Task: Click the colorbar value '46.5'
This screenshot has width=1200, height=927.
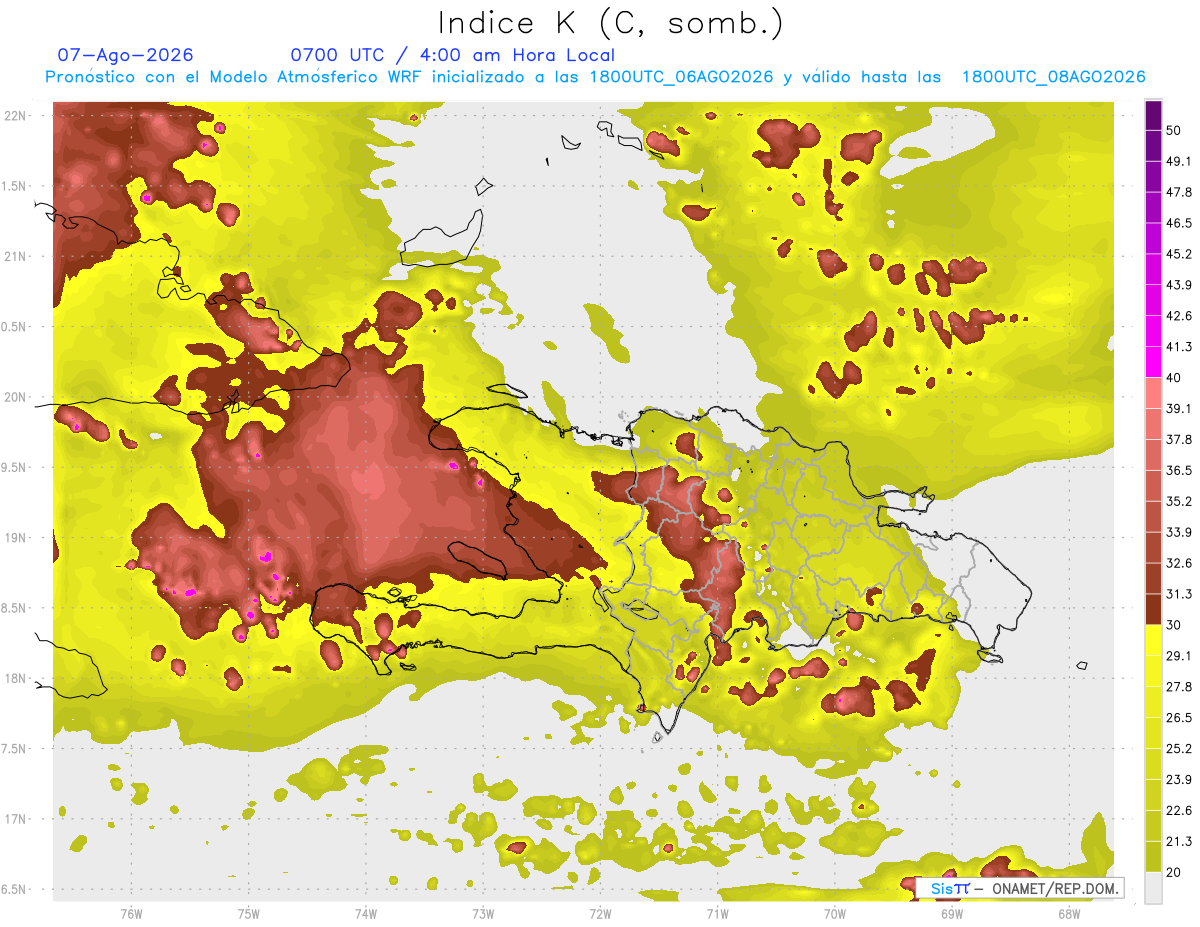Action: (1179, 222)
